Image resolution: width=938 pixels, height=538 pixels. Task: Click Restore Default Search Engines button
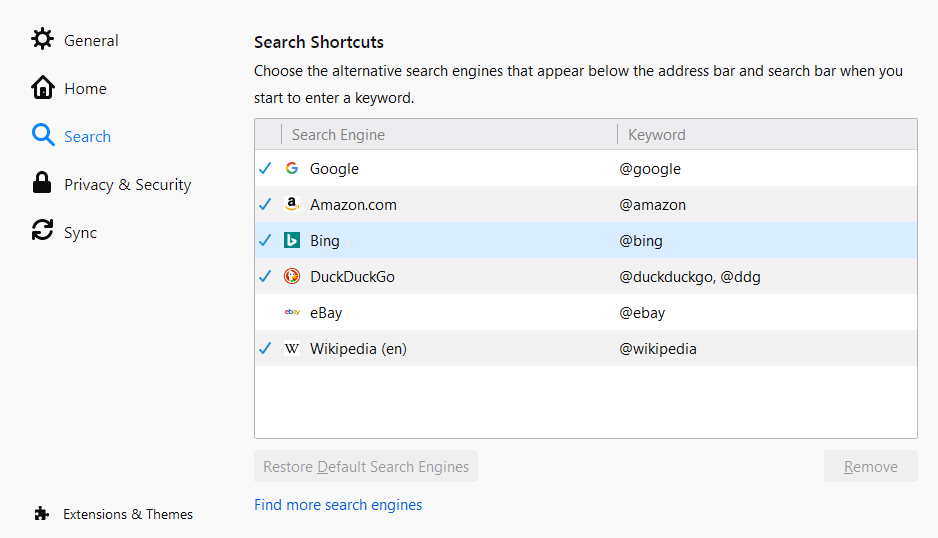coord(366,466)
